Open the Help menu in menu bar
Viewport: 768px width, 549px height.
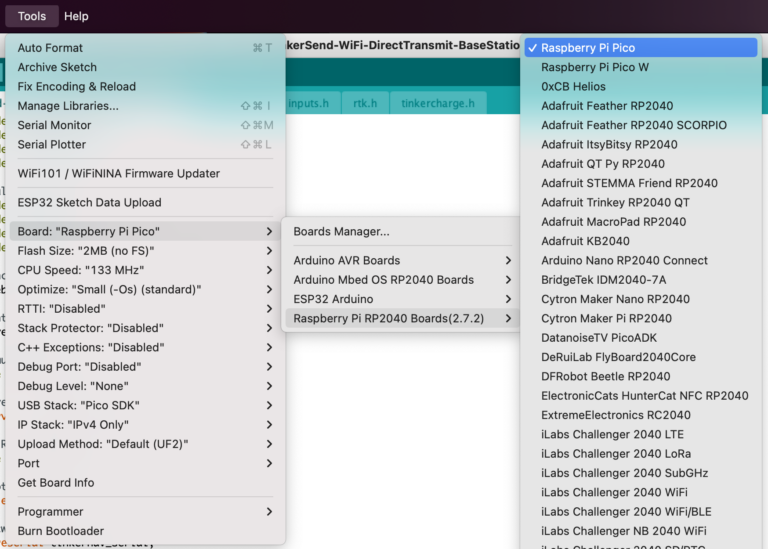tap(76, 16)
